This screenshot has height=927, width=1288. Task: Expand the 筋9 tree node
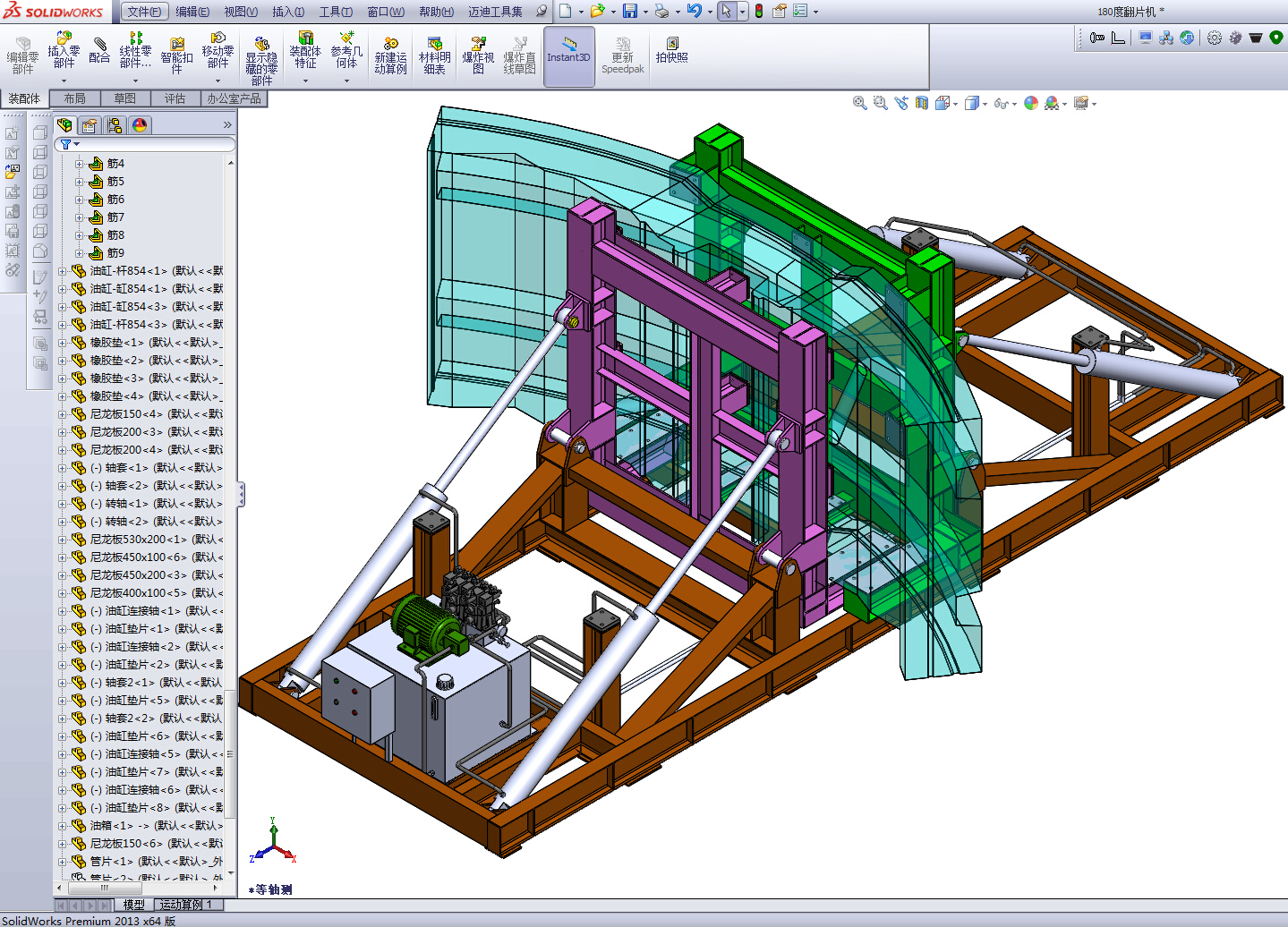click(x=79, y=253)
